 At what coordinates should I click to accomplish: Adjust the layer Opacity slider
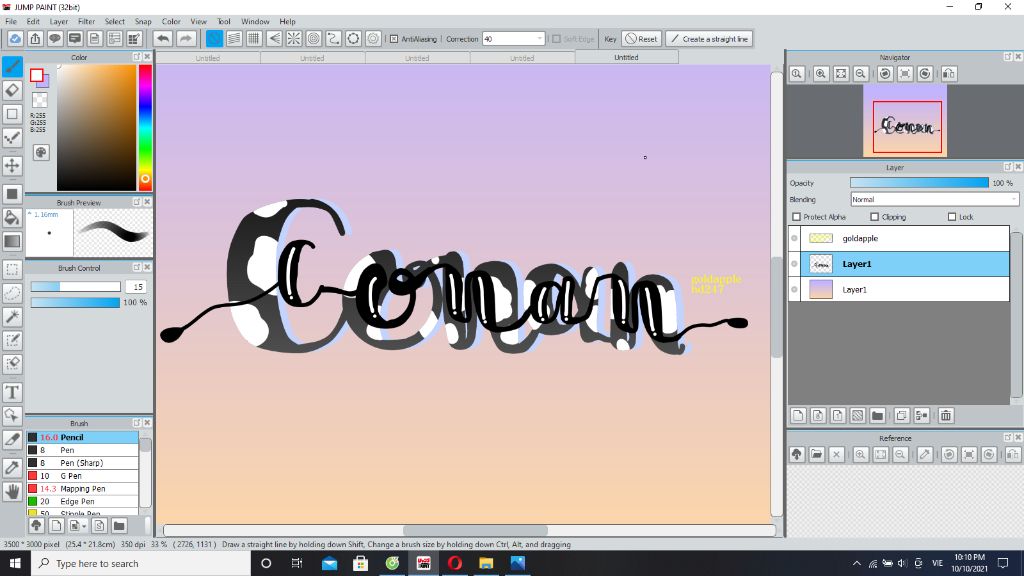[x=919, y=183]
